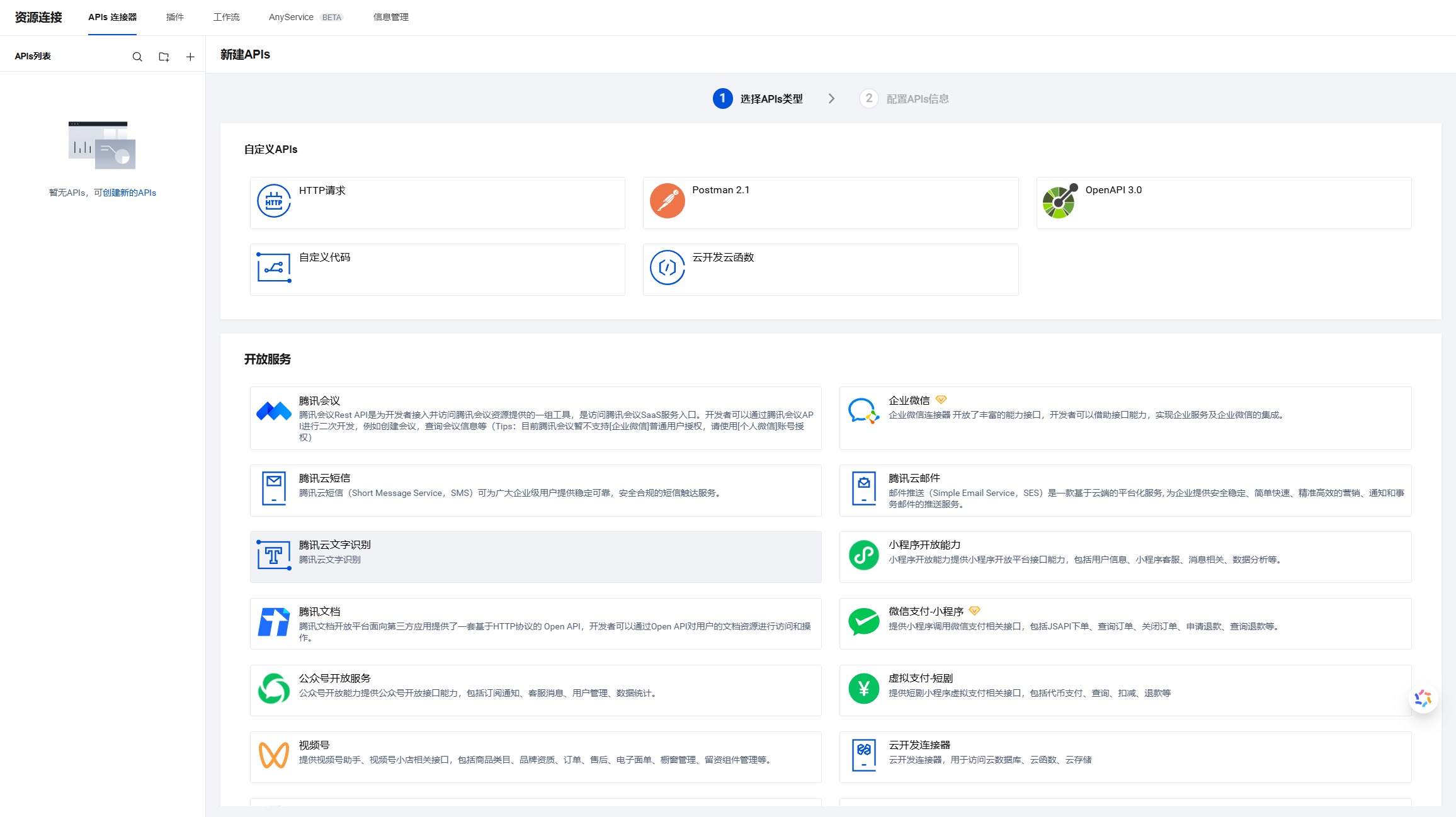This screenshot has height=817, width=1456.
Task: Click the 云开发连接器 icon
Action: pos(864,755)
